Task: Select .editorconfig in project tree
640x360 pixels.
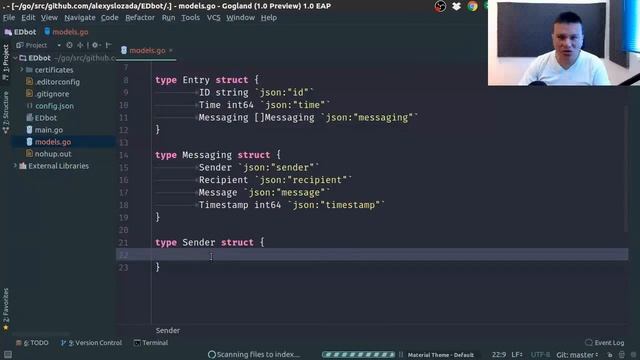Action: 57,82
